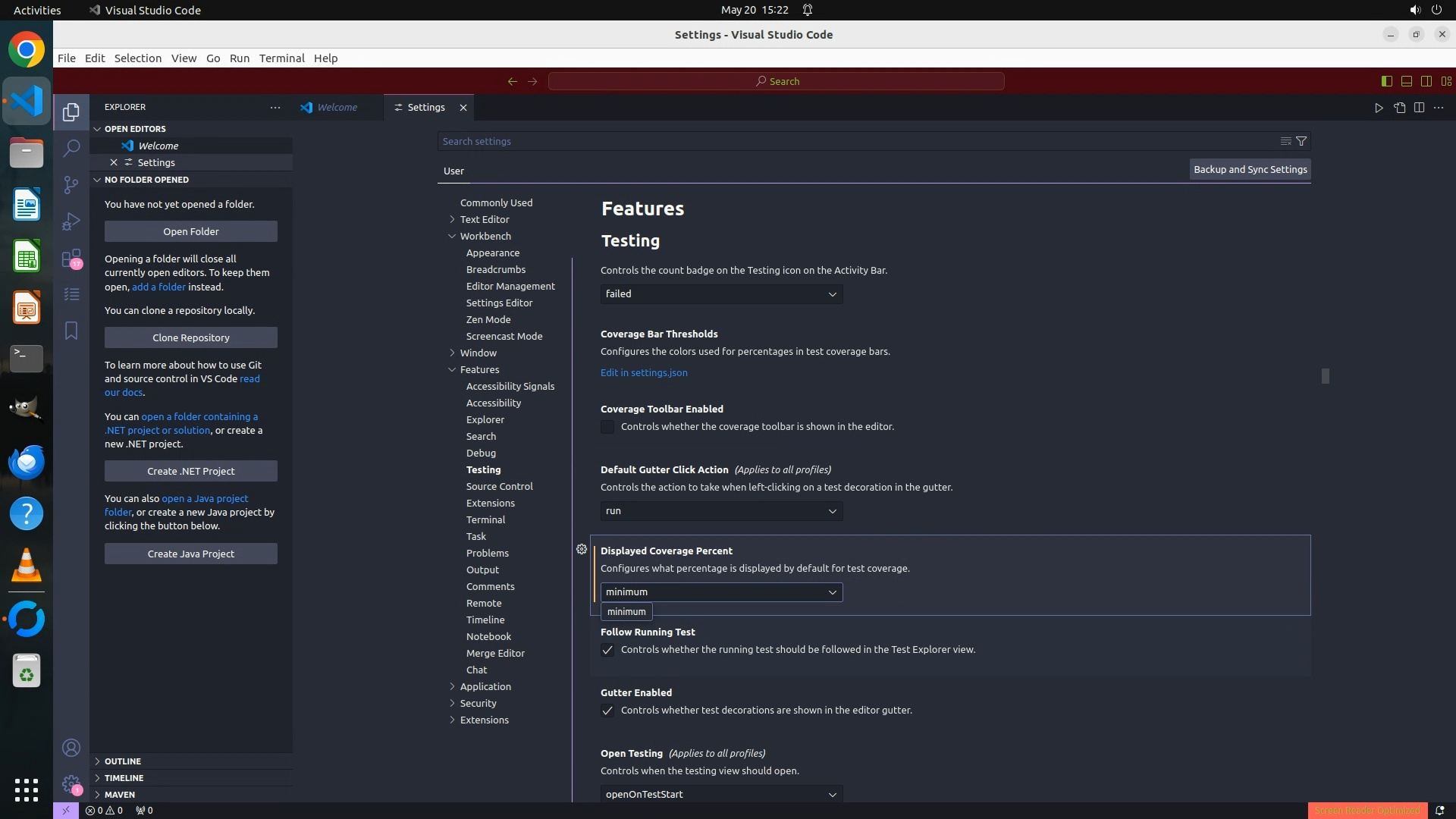
Task: Click the gear icon beside Displayed Coverage Percent
Action: [x=582, y=549]
